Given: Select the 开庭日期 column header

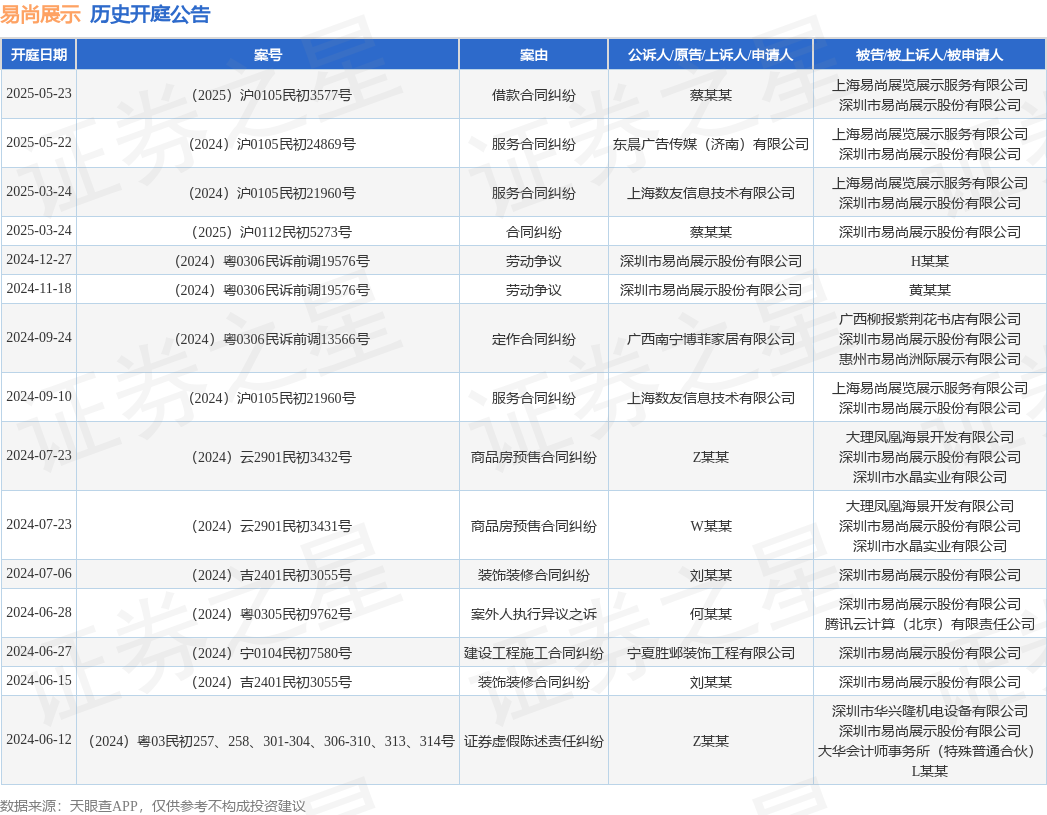Looking at the screenshot, I should click(x=39, y=55).
